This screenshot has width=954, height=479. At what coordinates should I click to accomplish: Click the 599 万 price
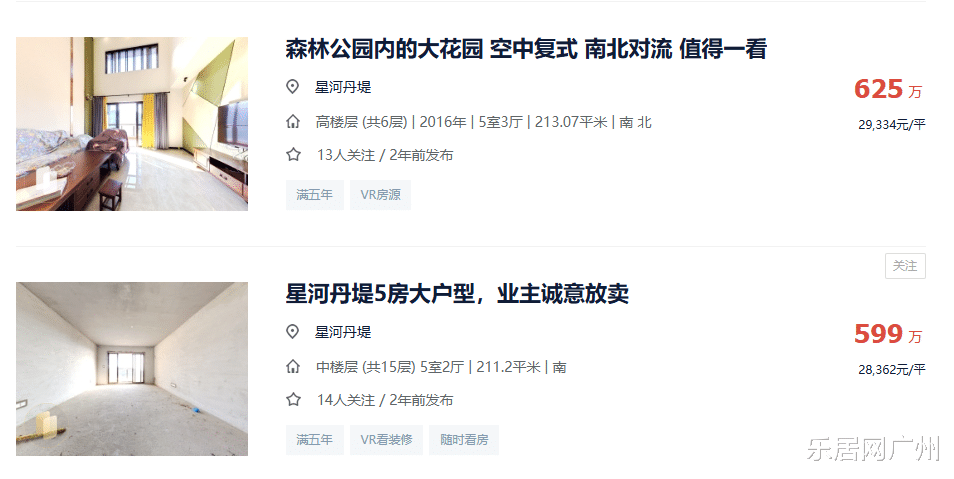click(888, 334)
